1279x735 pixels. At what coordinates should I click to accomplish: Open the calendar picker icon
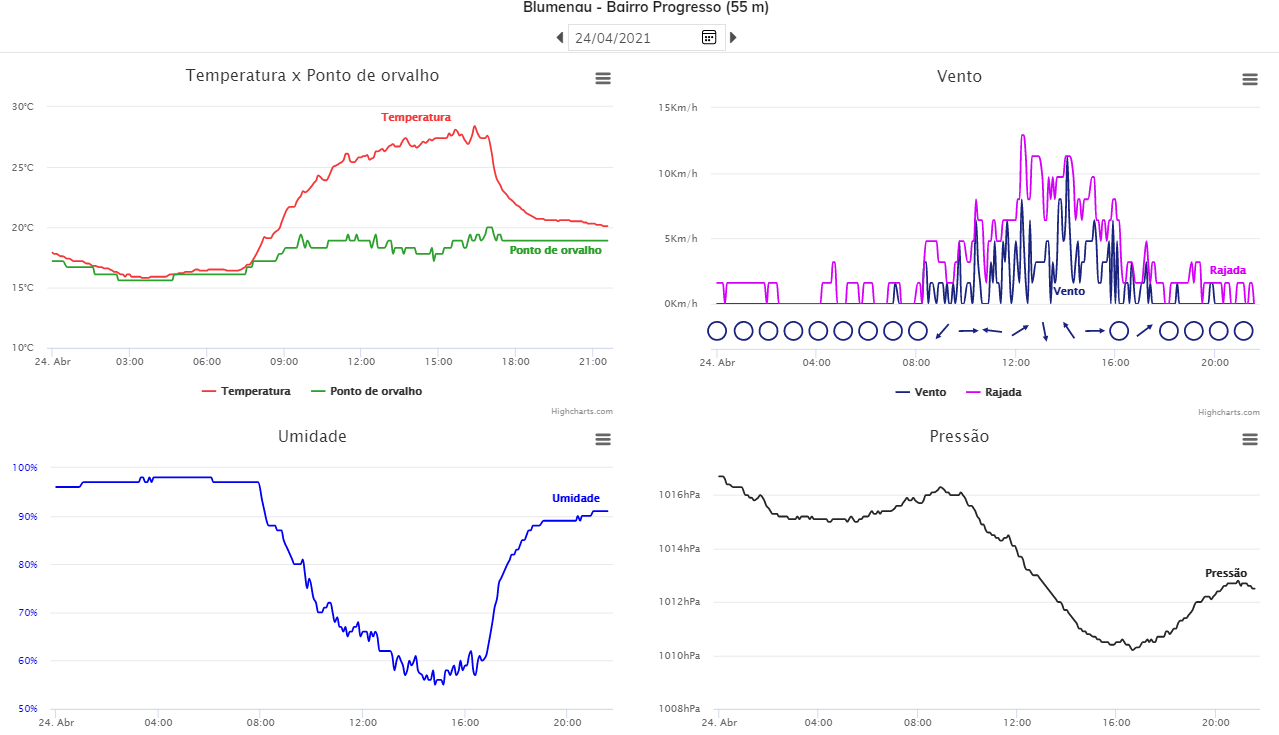click(708, 37)
